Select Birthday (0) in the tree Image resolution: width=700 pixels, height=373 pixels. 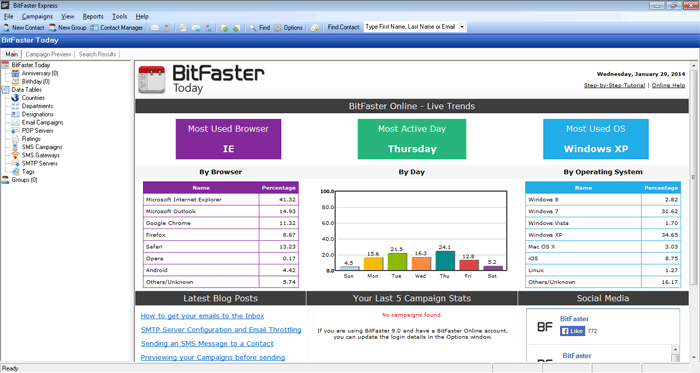[x=36, y=82]
